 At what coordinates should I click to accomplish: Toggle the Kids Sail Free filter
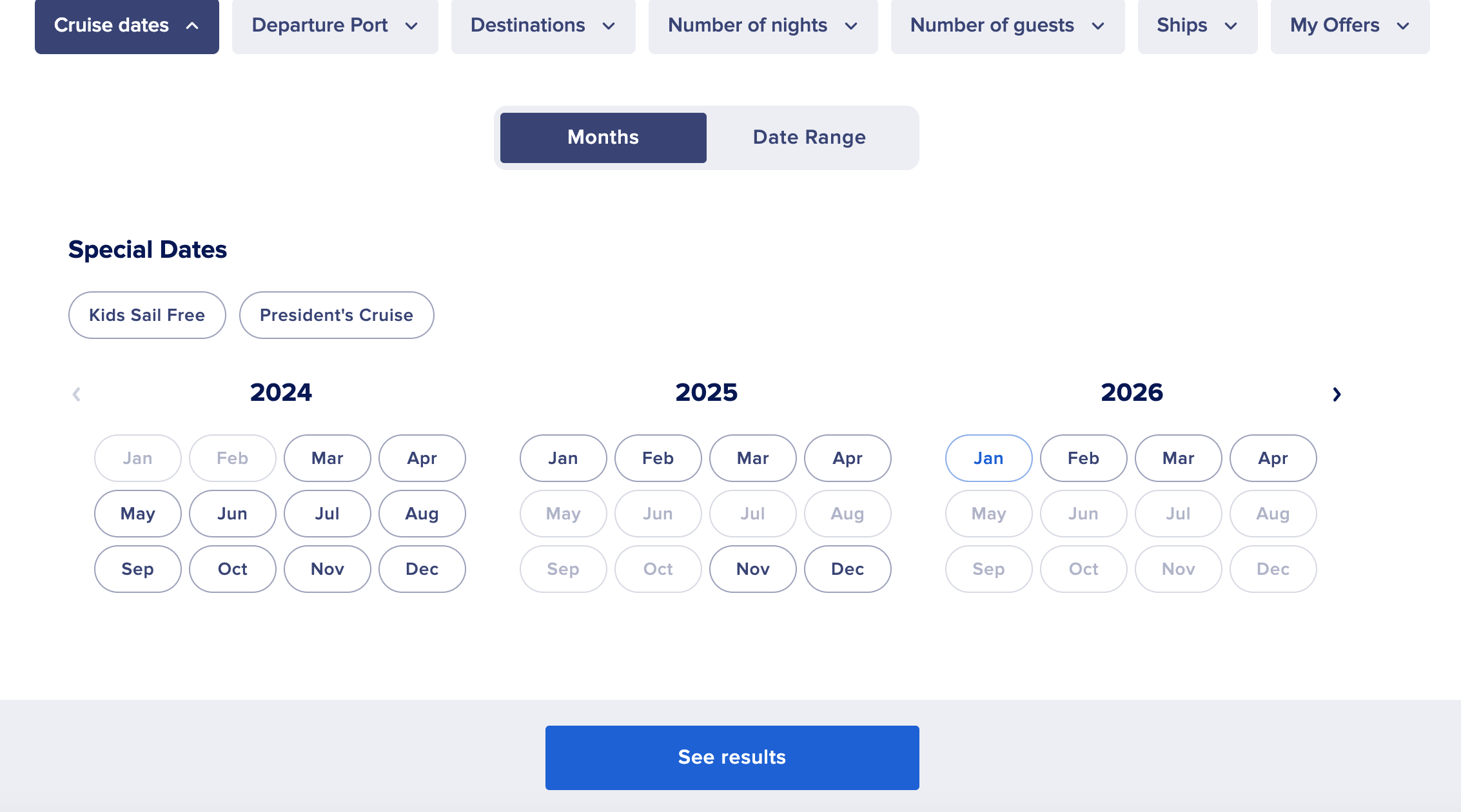click(x=147, y=315)
